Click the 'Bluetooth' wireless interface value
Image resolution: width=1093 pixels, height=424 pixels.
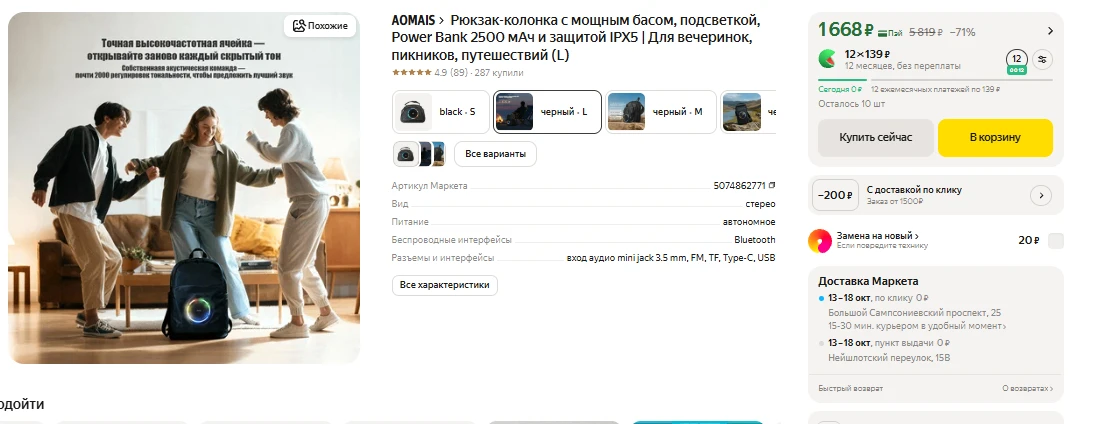pos(754,240)
